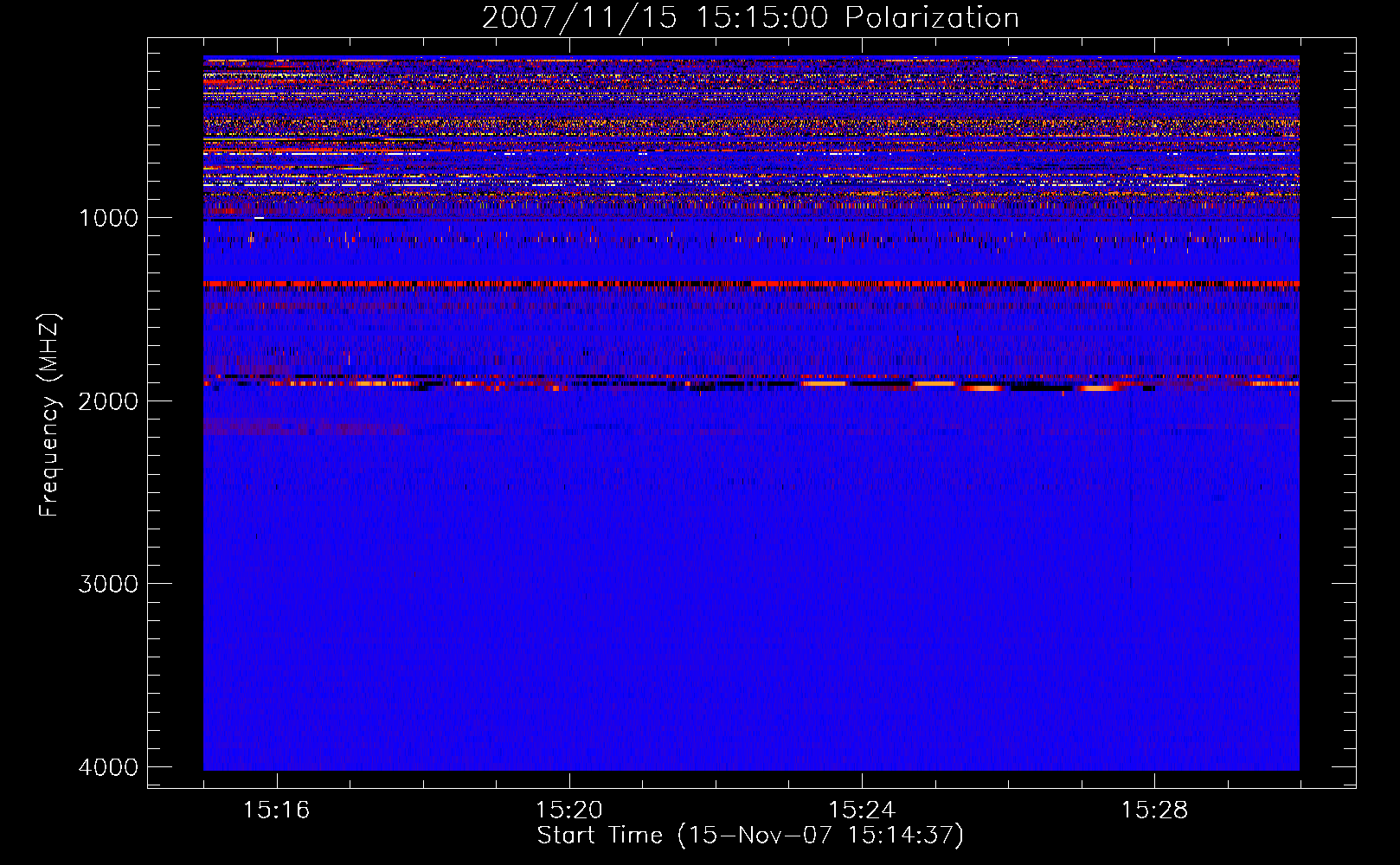Click the 1000 frequency tick label

pyautogui.click(x=108, y=218)
